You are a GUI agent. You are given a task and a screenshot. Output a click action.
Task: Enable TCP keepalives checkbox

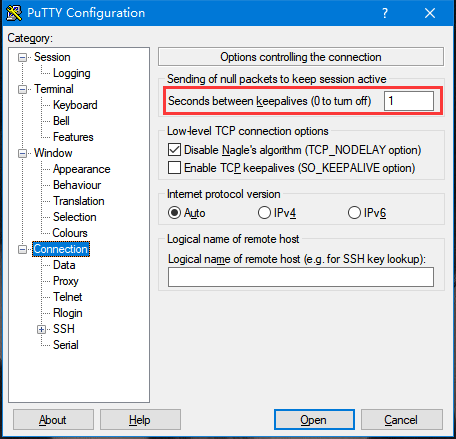(174, 168)
